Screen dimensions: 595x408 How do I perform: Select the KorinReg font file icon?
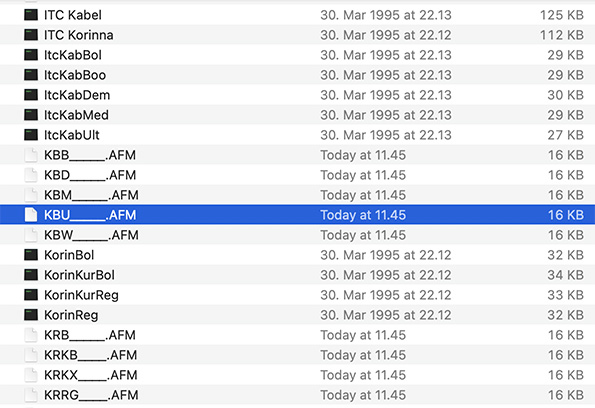(31, 315)
